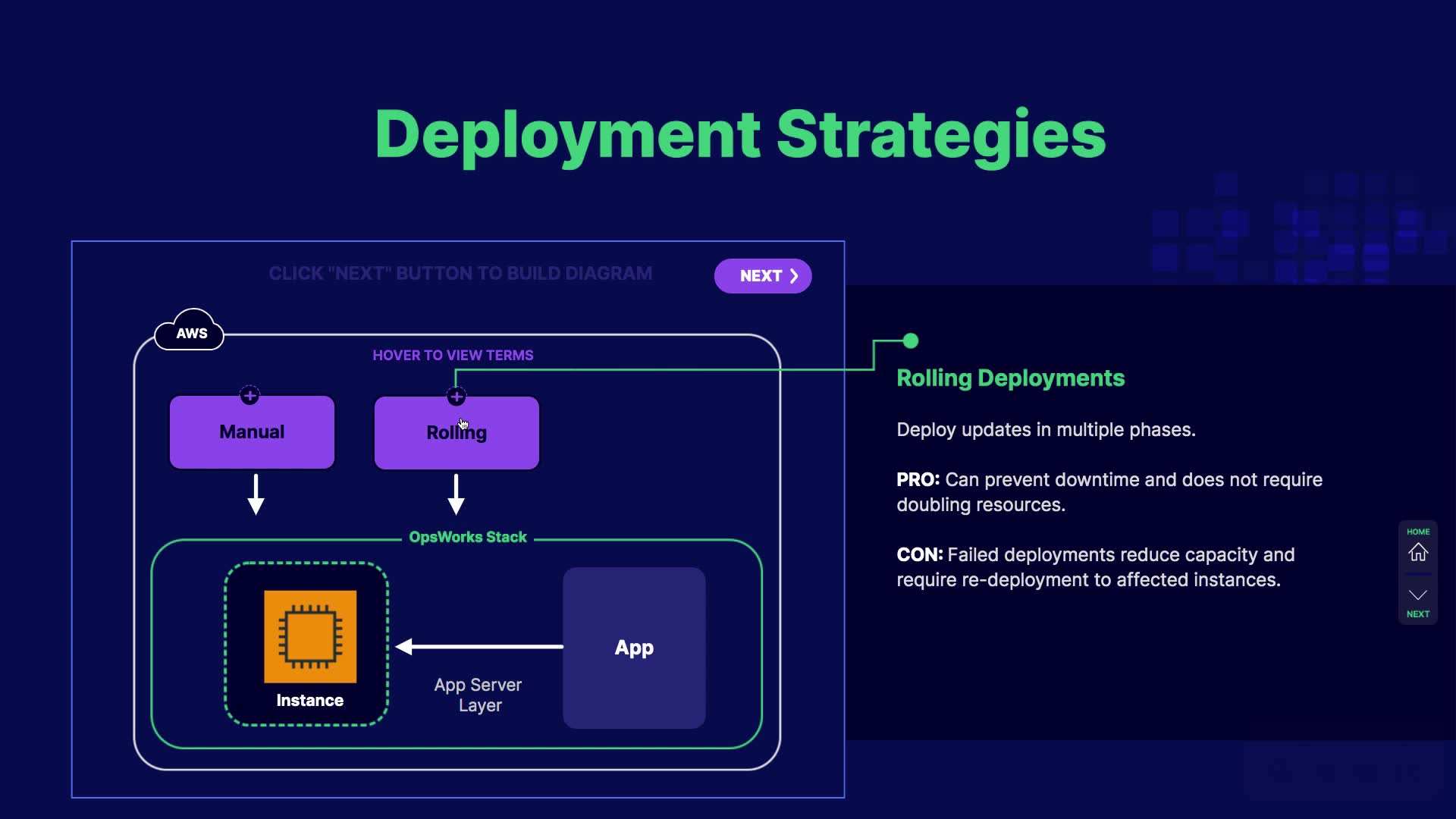Click the green dot callout marker
Screen dimensions: 1456x819
pos(911,341)
